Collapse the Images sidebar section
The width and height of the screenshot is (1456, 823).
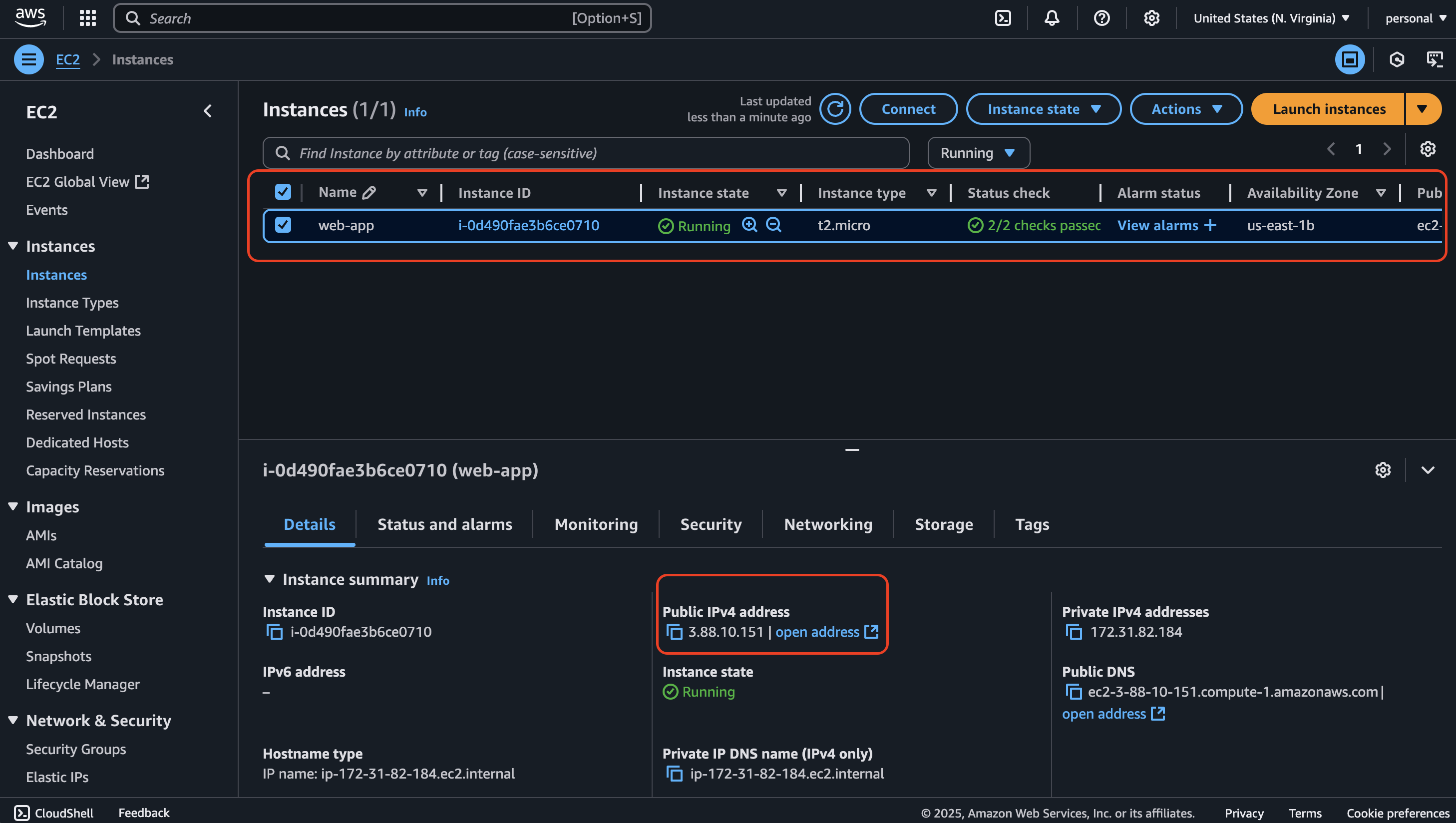click(x=13, y=506)
